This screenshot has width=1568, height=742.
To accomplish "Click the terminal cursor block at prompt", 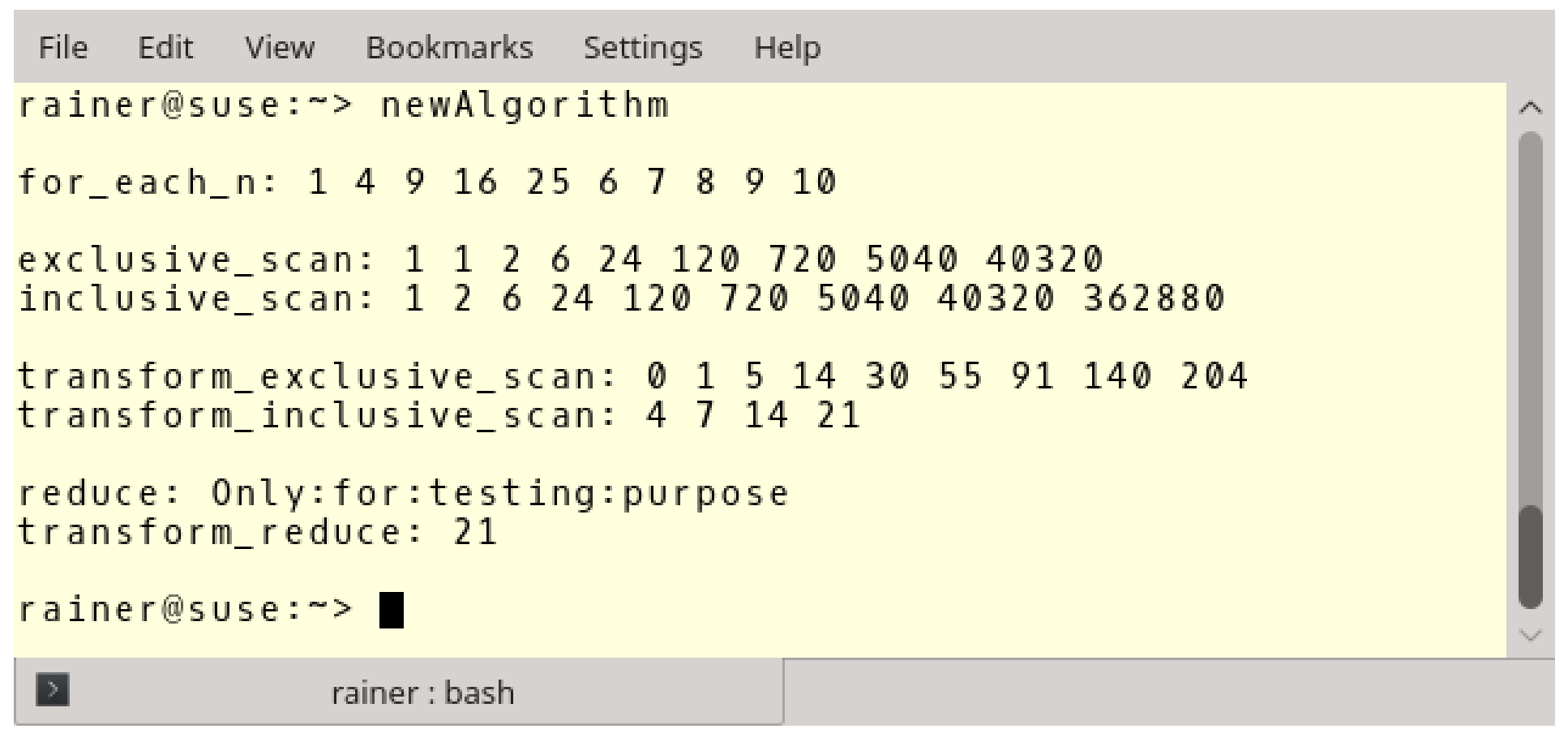I will click(392, 610).
